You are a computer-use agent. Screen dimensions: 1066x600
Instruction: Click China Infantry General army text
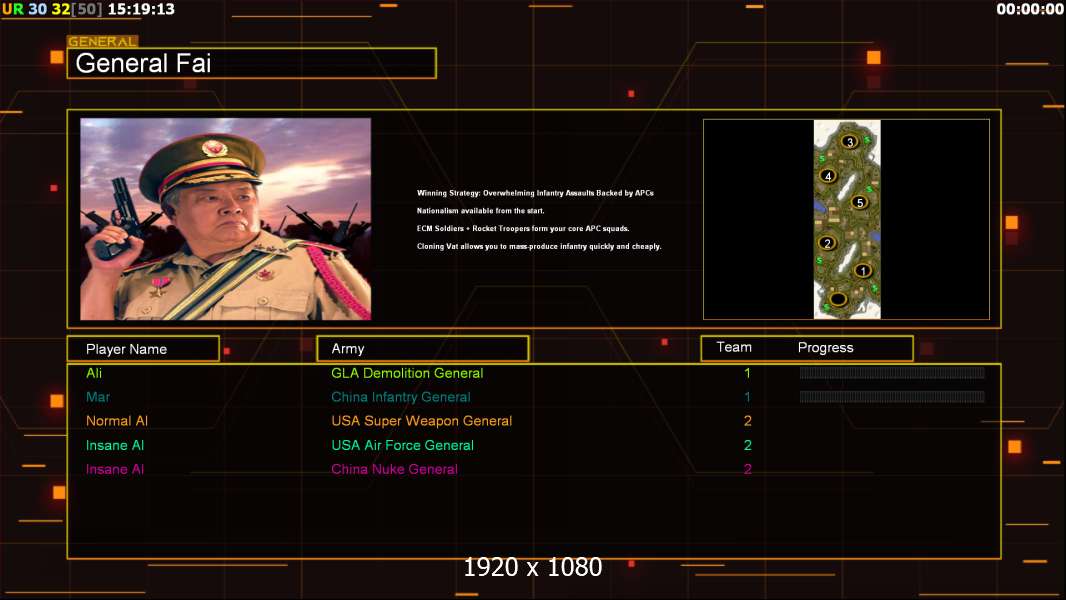(x=401, y=397)
